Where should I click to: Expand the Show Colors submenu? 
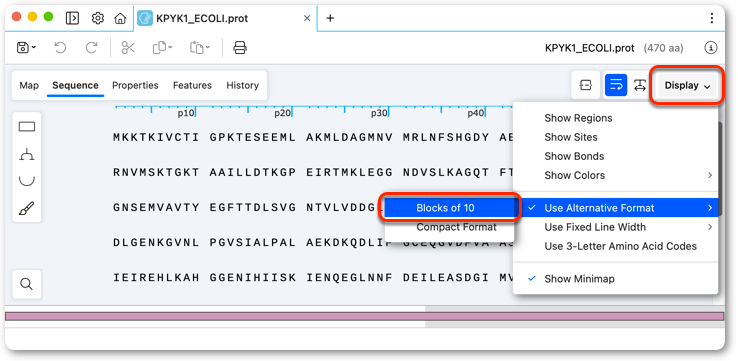[x=616, y=176]
